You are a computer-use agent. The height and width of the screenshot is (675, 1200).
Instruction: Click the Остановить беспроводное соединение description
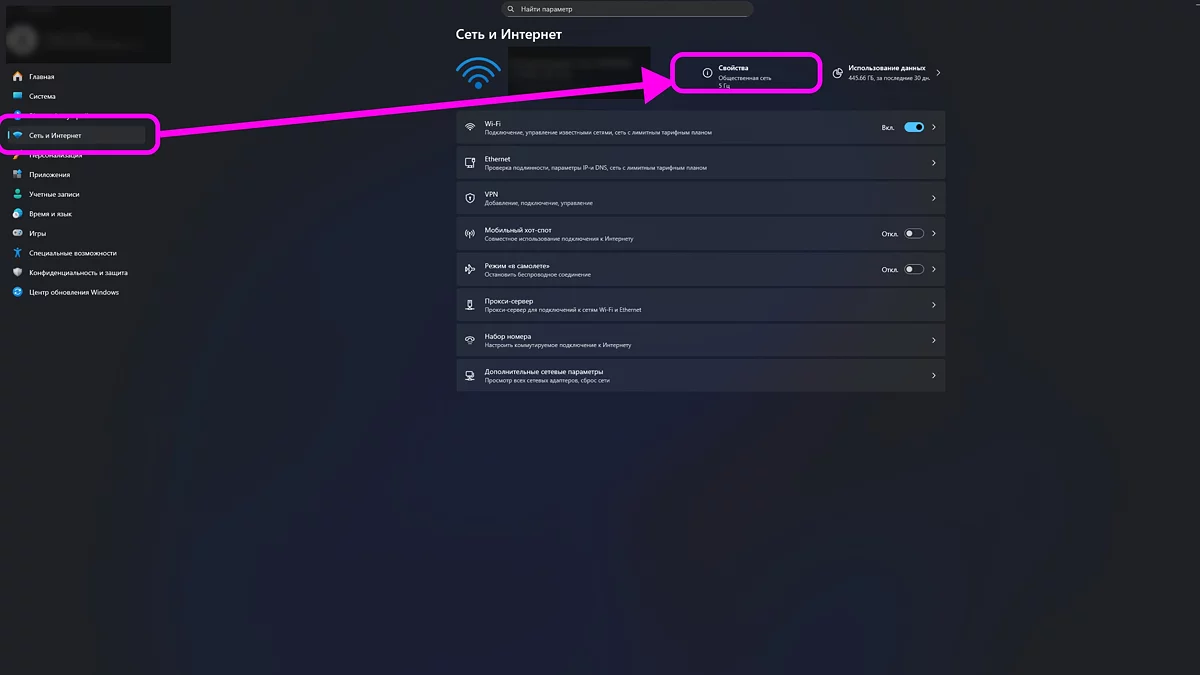[x=537, y=274]
